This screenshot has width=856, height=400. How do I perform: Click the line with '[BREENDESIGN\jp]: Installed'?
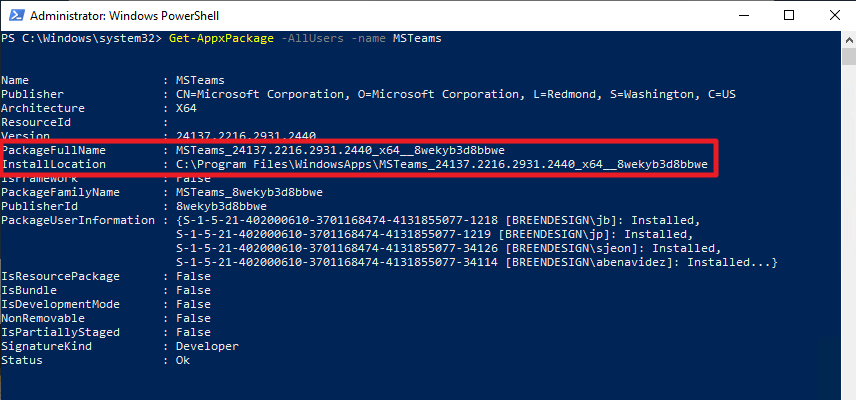click(435, 235)
